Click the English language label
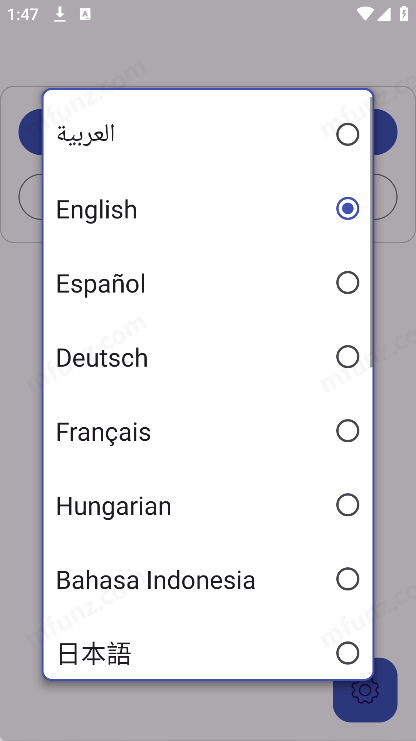The height and width of the screenshot is (741, 416). click(x=96, y=210)
